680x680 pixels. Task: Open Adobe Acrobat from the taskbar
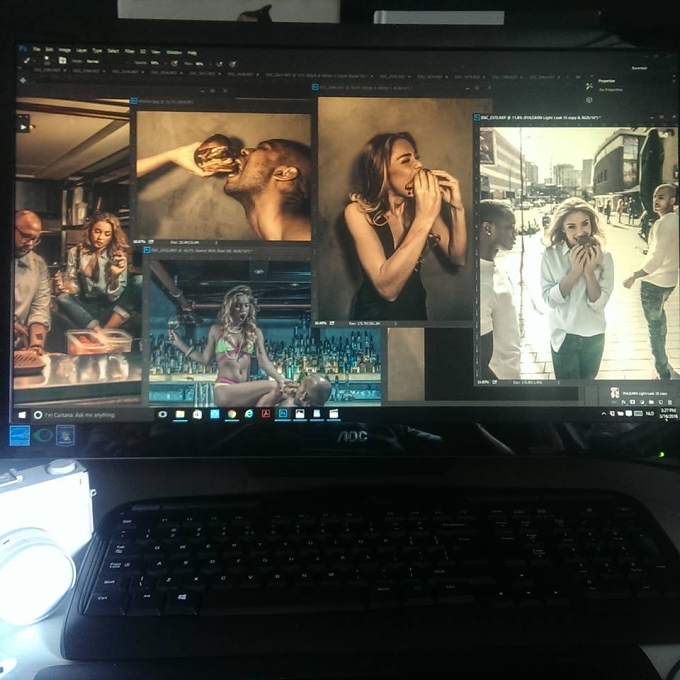tap(266, 414)
